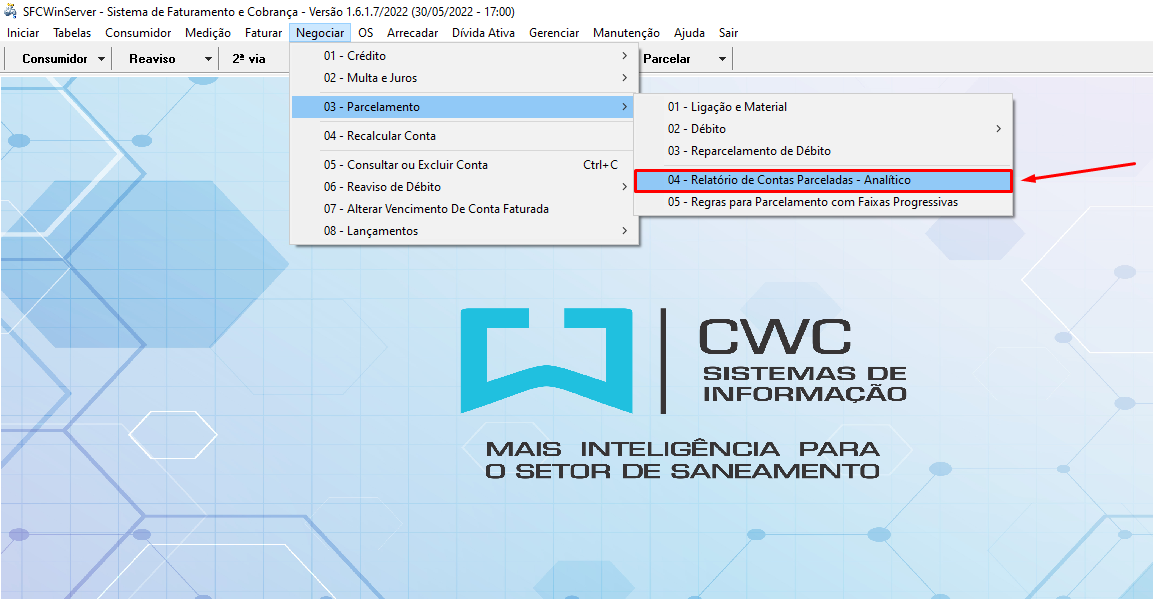Click the 2ª via toolbar button
Screen dimensions: 1153x599
[249, 59]
